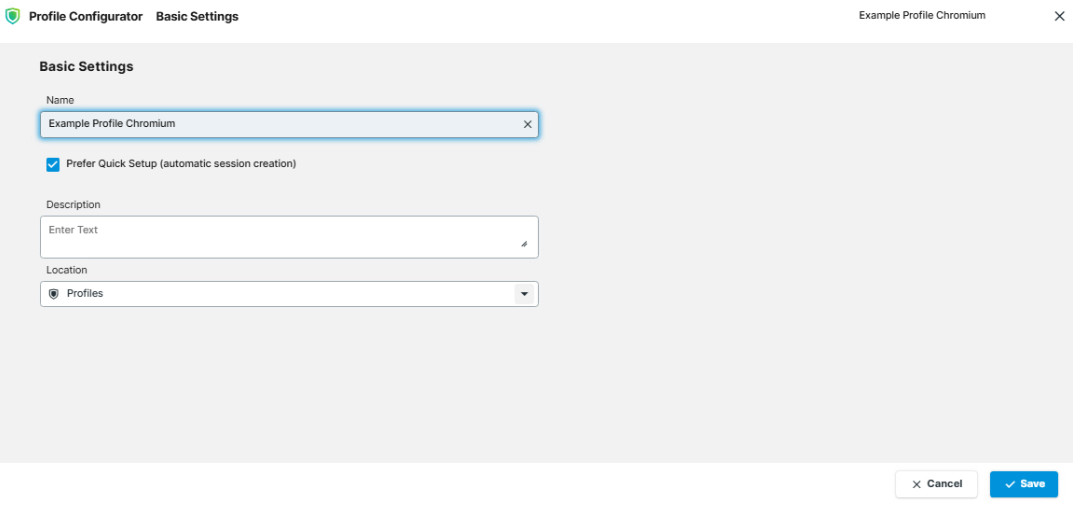Open the Location combo box showing Profiles
The height and width of the screenshot is (511, 1073).
280,294
